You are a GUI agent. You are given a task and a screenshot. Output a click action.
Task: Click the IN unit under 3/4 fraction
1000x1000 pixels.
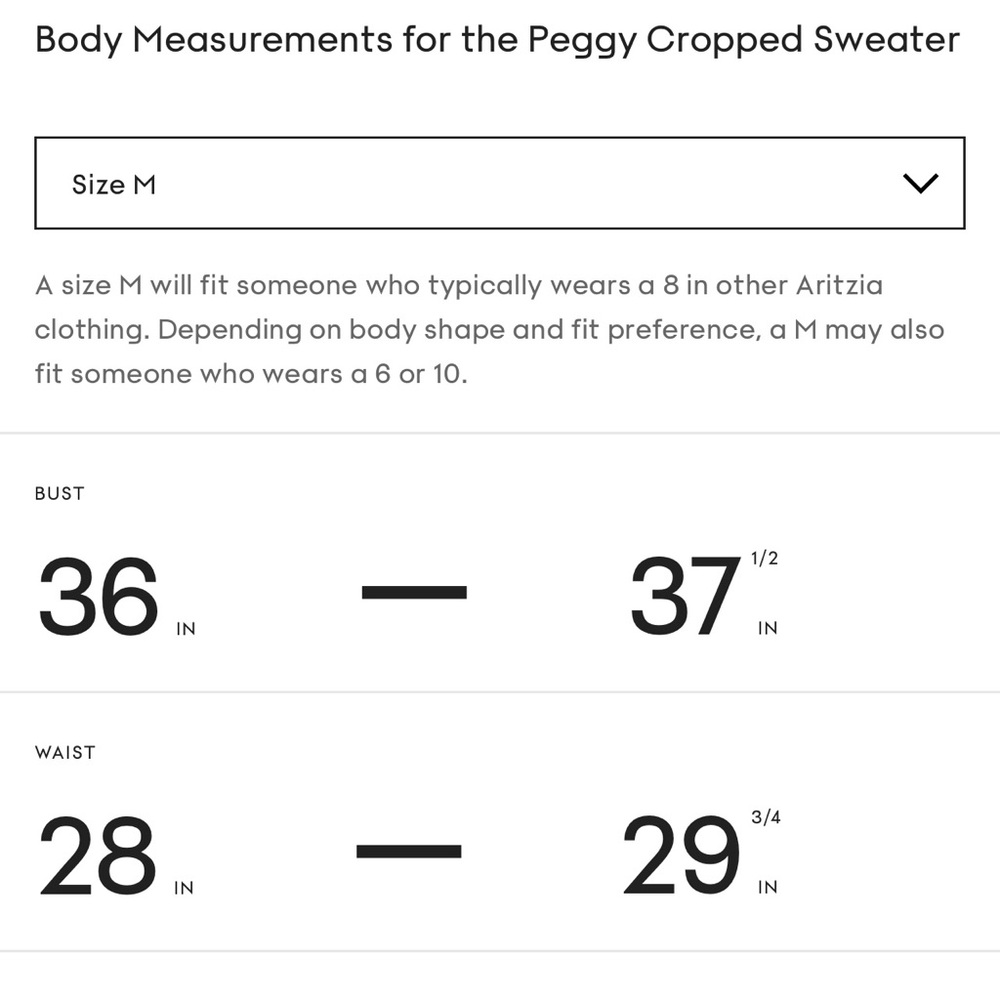tap(768, 887)
